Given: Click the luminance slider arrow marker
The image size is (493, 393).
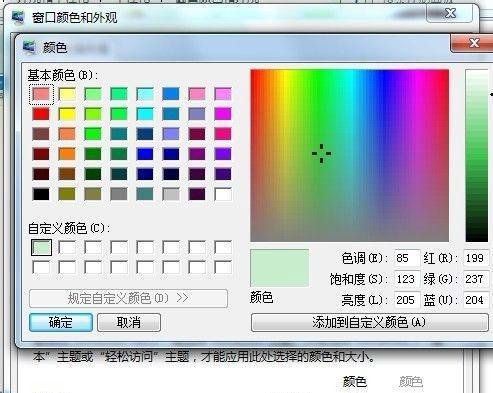Looking at the screenshot, I should (x=491, y=95).
